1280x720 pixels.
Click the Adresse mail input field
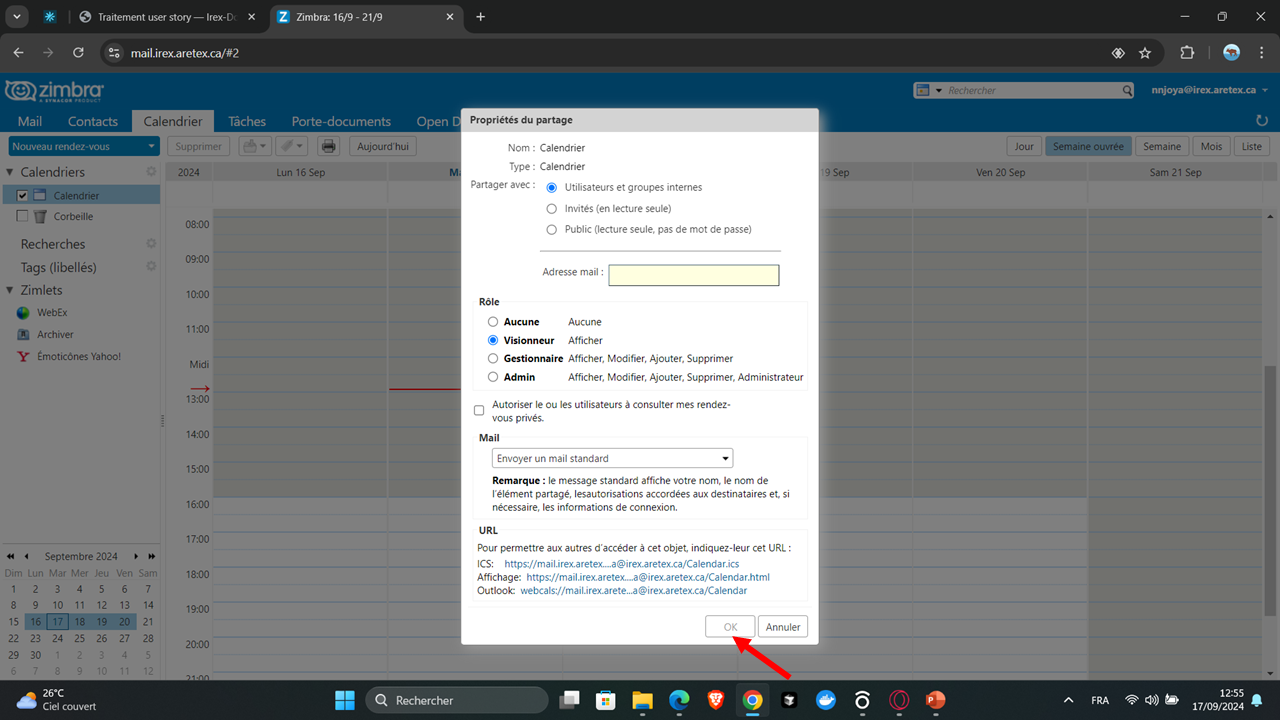694,275
